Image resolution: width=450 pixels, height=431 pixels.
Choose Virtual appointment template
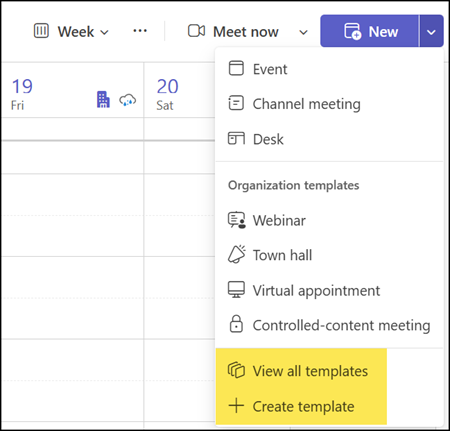[329, 290]
